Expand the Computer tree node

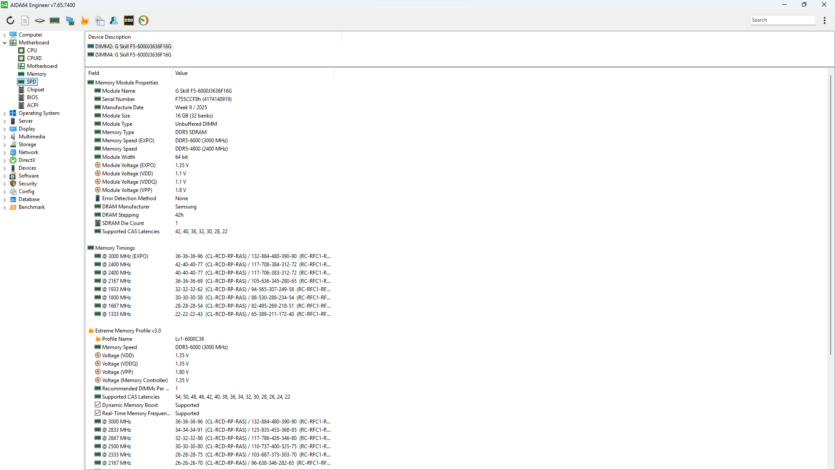[5, 35]
